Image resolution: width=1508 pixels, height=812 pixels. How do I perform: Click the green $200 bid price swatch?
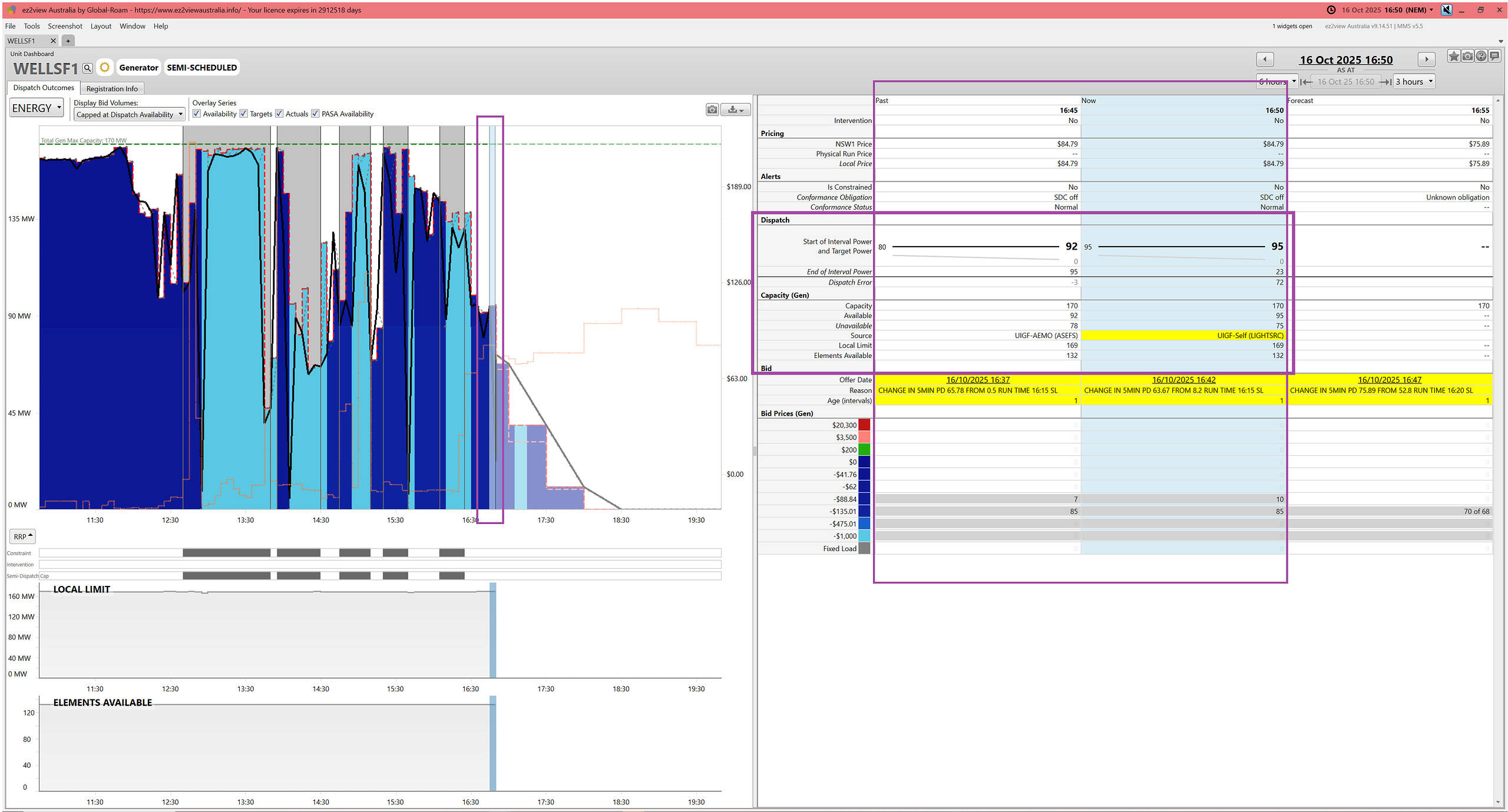(x=864, y=450)
